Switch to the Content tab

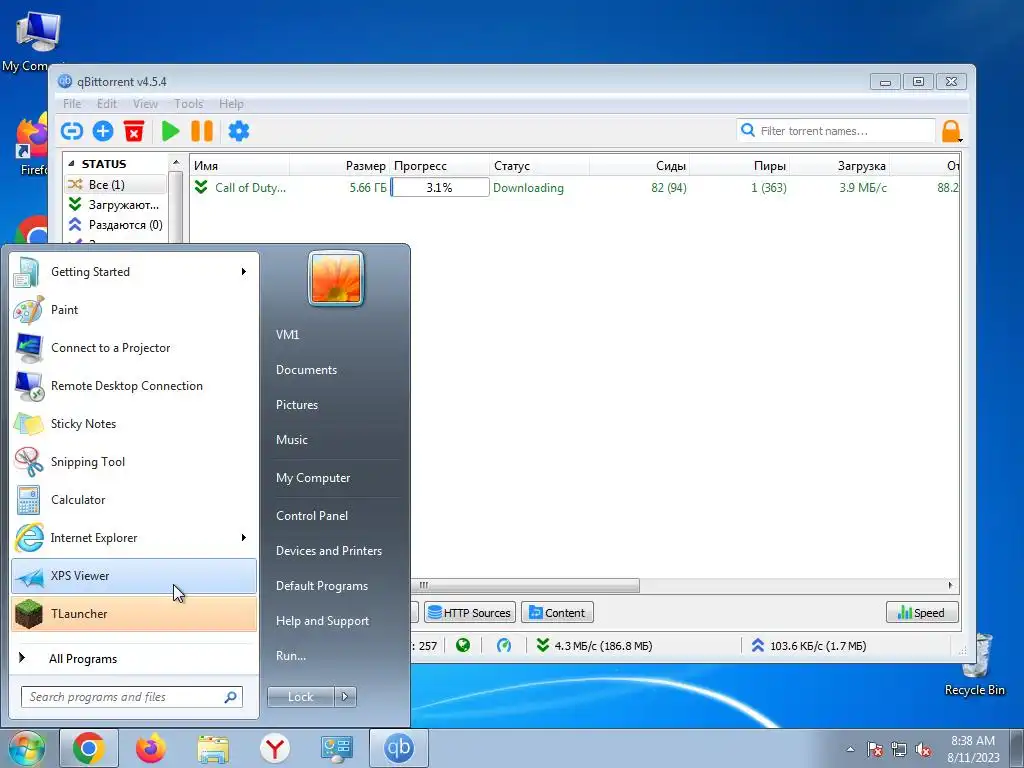click(x=557, y=613)
